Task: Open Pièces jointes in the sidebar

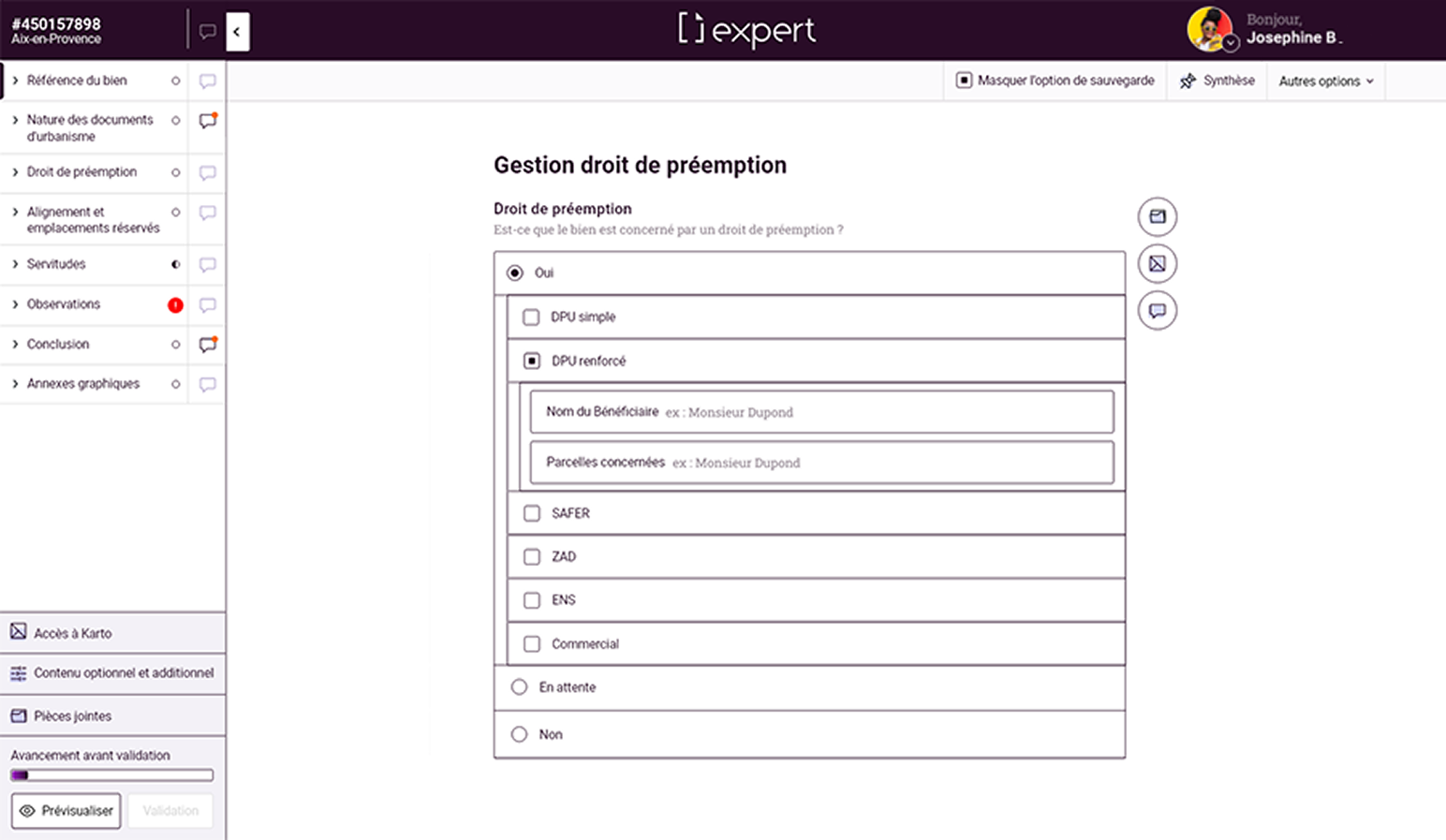Action: [x=112, y=716]
